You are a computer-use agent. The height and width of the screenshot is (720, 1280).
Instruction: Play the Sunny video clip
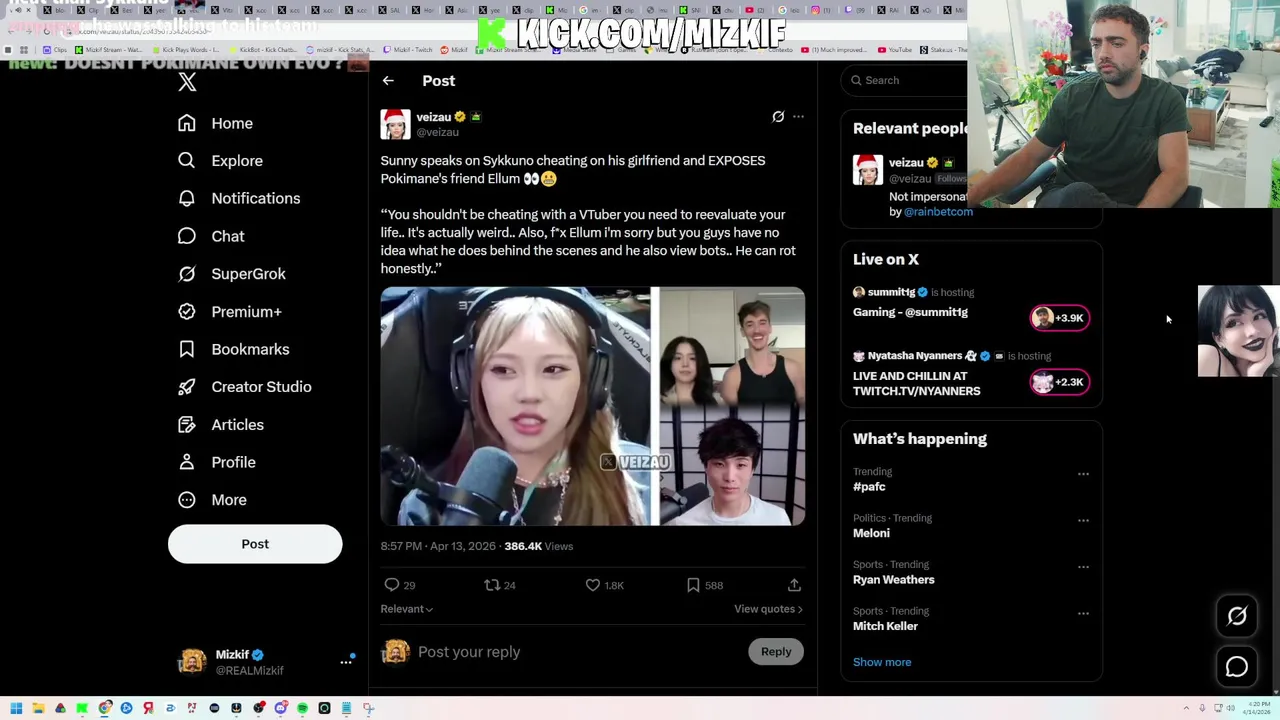[593, 406]
